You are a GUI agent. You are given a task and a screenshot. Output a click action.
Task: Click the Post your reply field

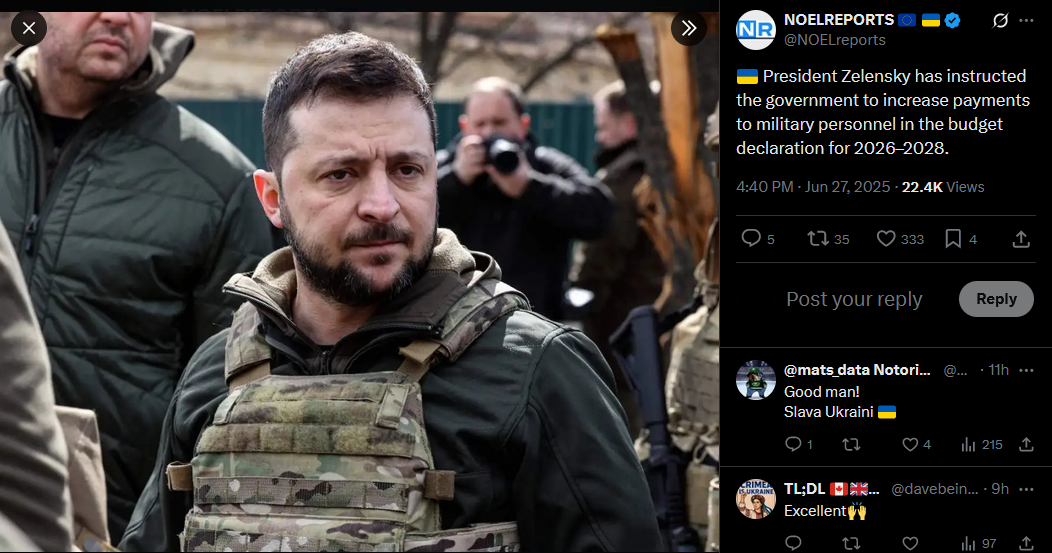(x=854, y=299)
